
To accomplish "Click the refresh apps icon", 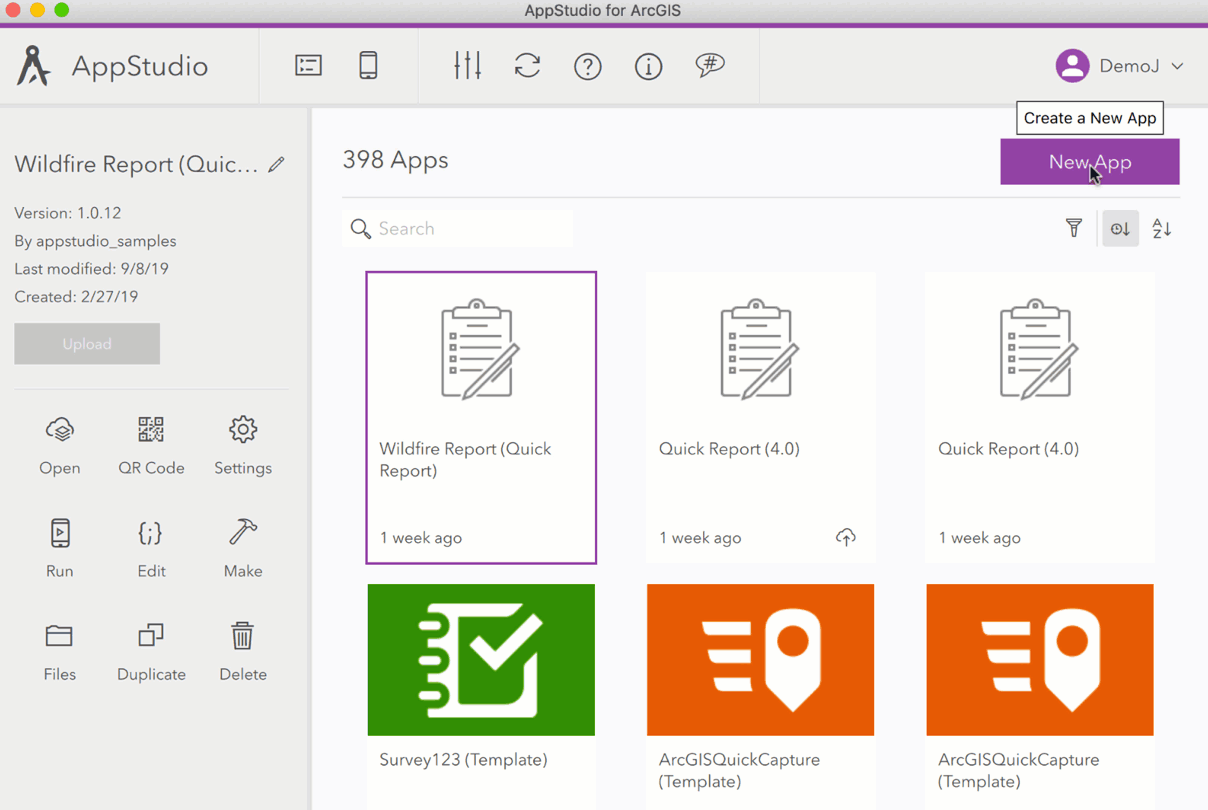I will click(x=528, y=66).
